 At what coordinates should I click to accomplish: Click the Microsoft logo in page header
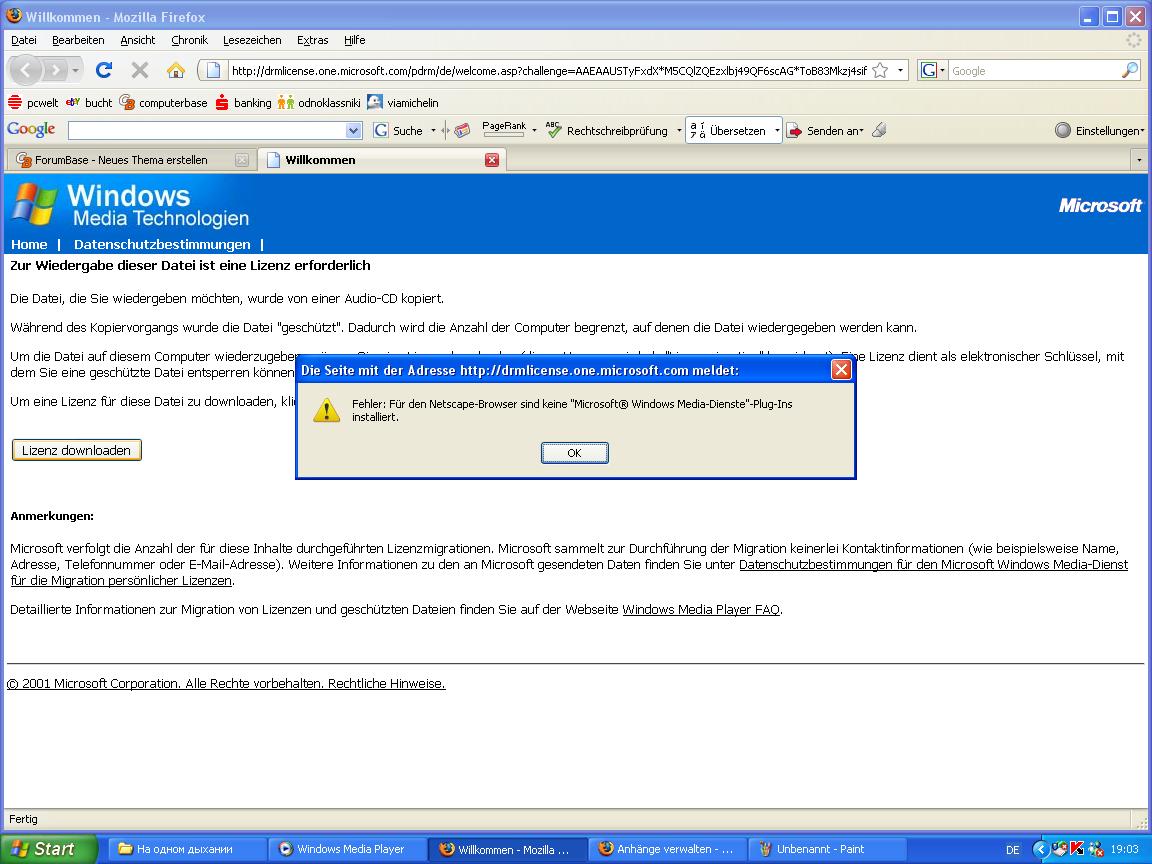1100,206
